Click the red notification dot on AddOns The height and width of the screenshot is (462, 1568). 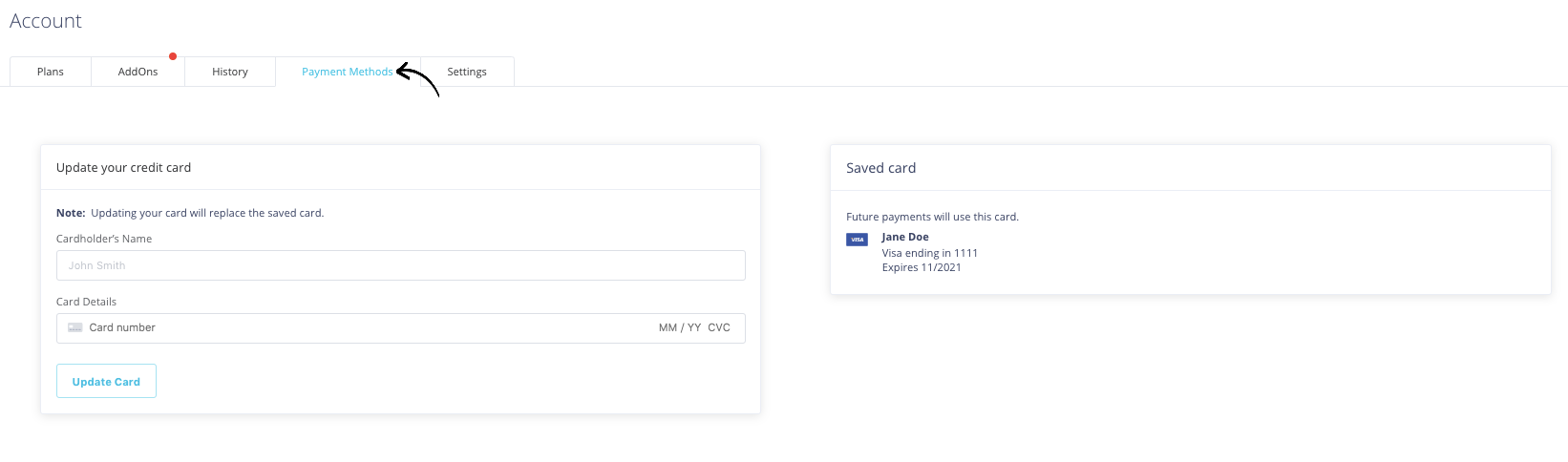173,56
